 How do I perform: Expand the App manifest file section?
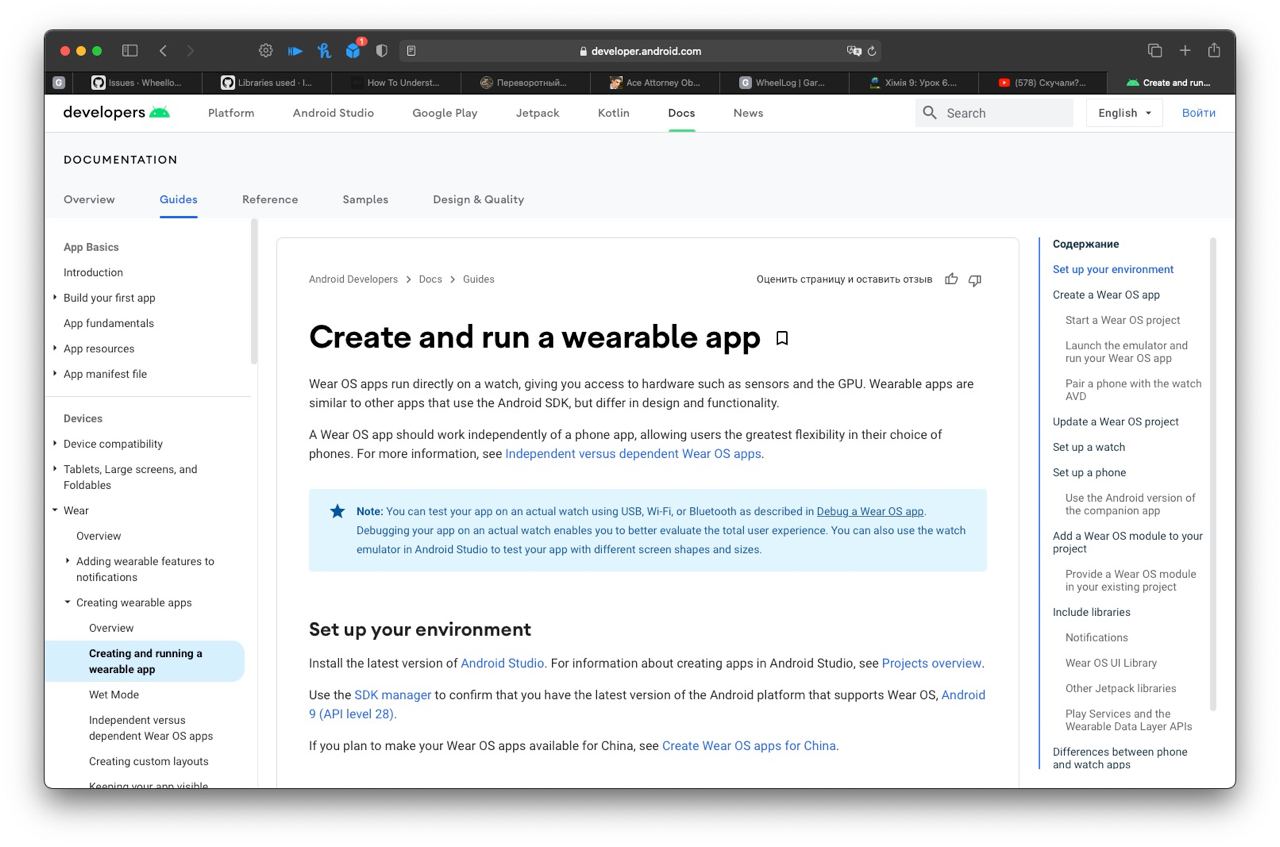(54, 373)
